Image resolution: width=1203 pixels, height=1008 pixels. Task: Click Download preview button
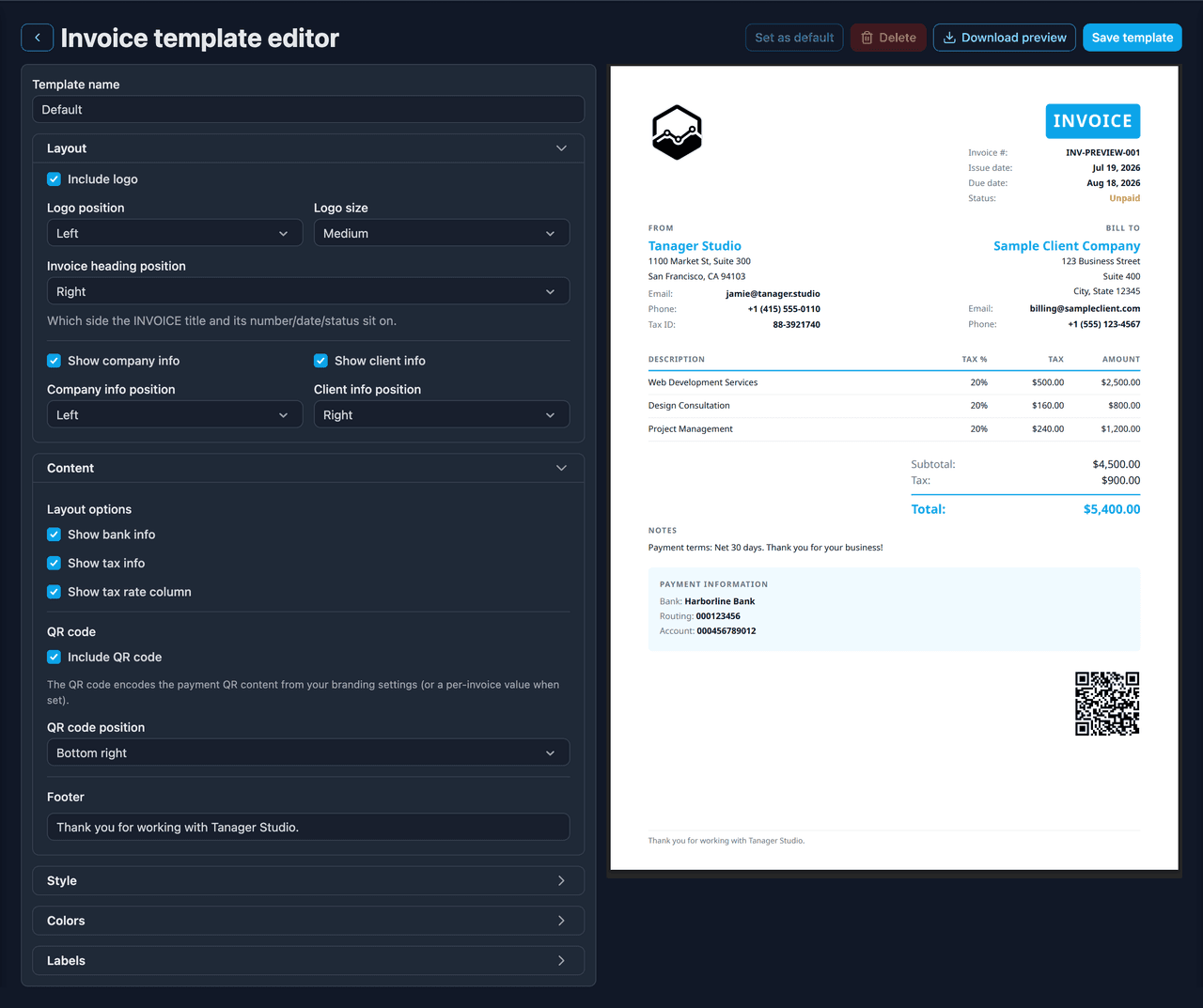(x=1004, y=38)
